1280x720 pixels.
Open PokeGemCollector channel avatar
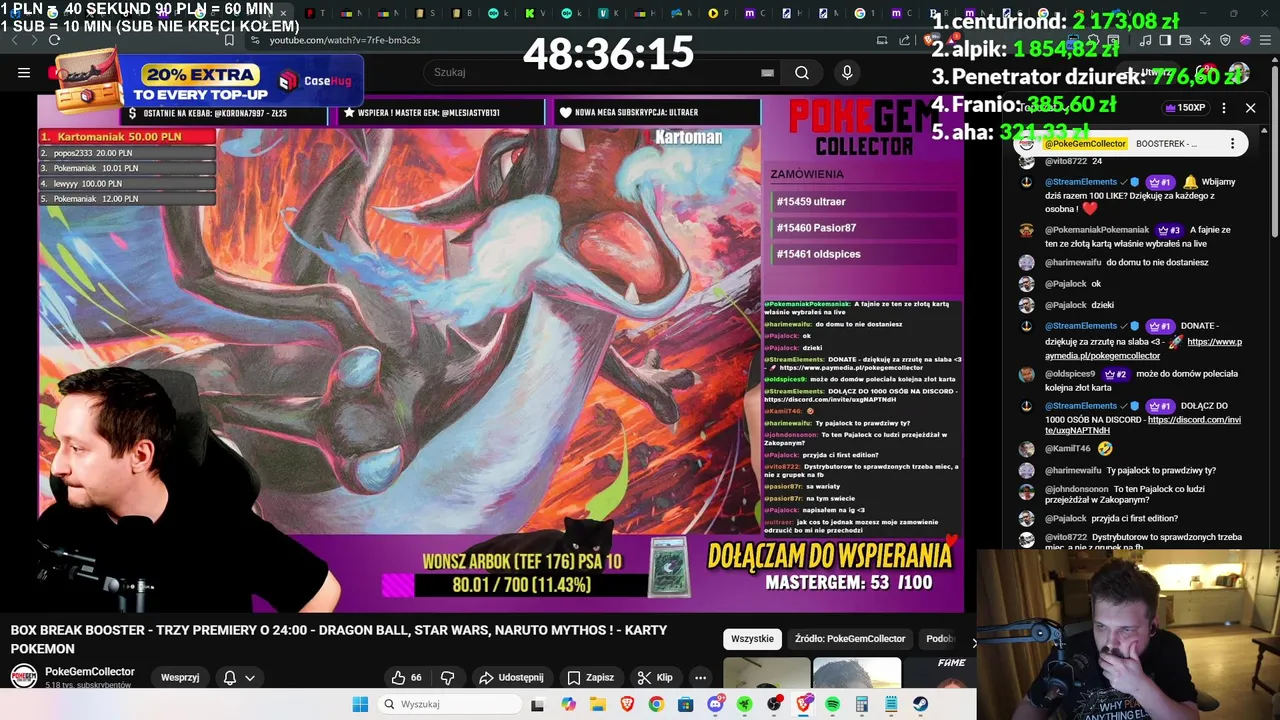click(24, 676)
